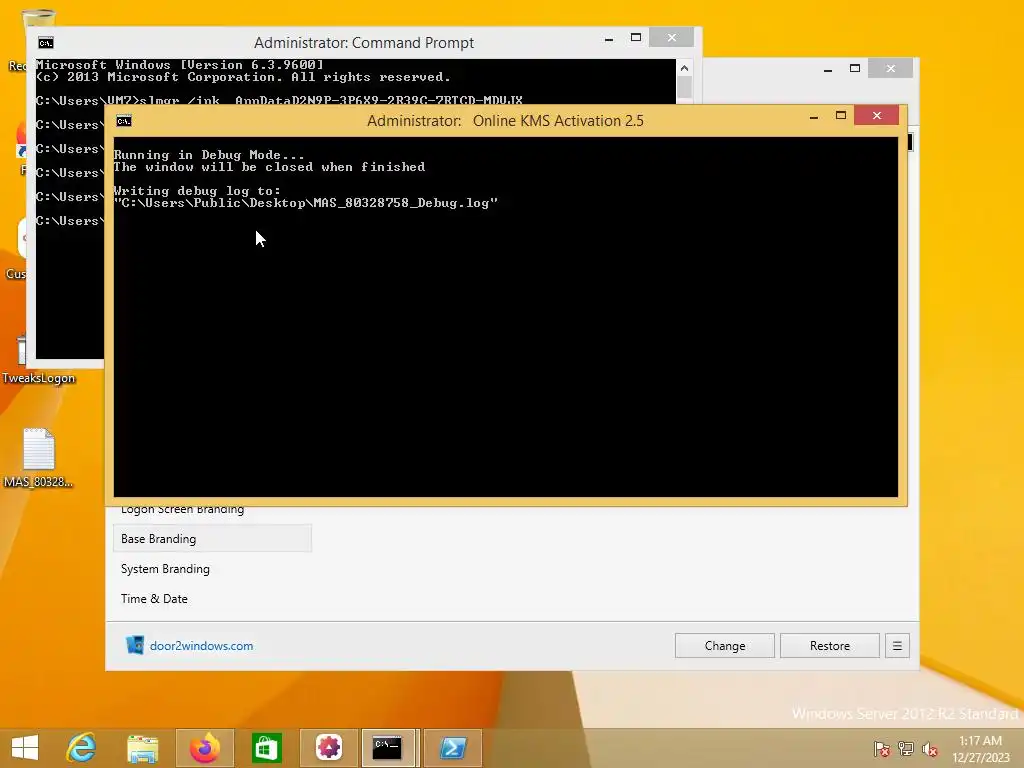Close the Online KMS Activation window

tap(877, 116)
